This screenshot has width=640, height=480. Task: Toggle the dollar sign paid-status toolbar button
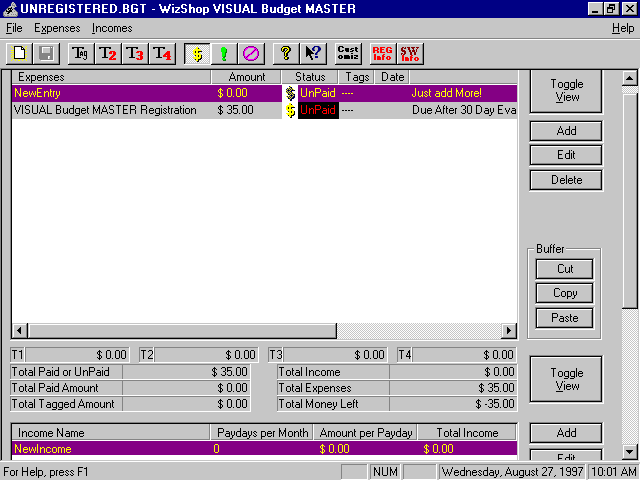[x=197, y=53]
